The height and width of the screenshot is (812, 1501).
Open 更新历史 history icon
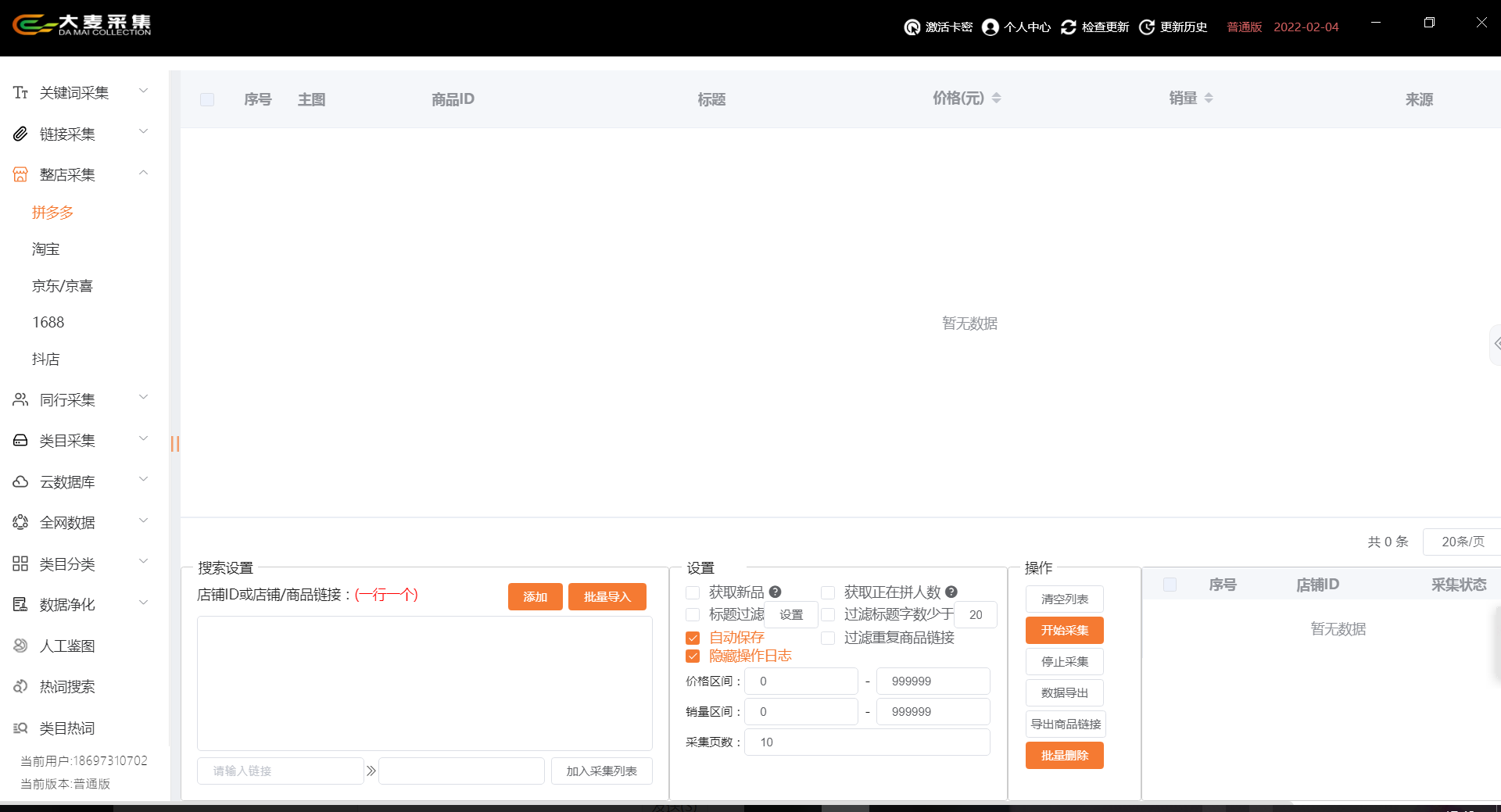click(x=1147, y=27)
